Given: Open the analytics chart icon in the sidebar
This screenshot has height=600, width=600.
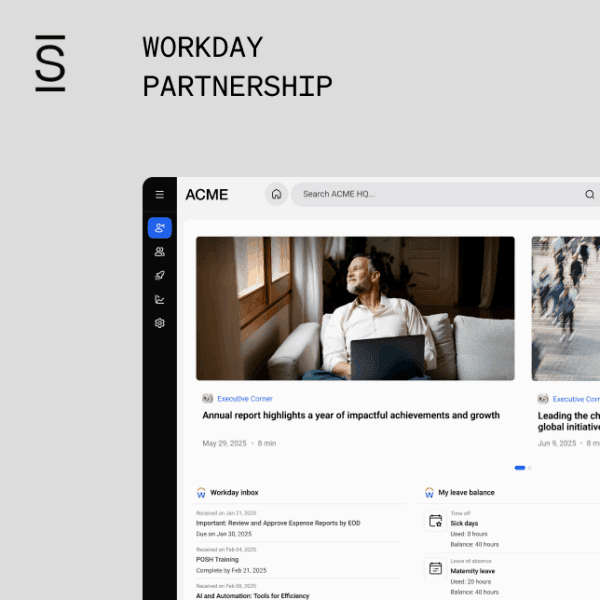Looking at the screenshot, I should [159, 300].
